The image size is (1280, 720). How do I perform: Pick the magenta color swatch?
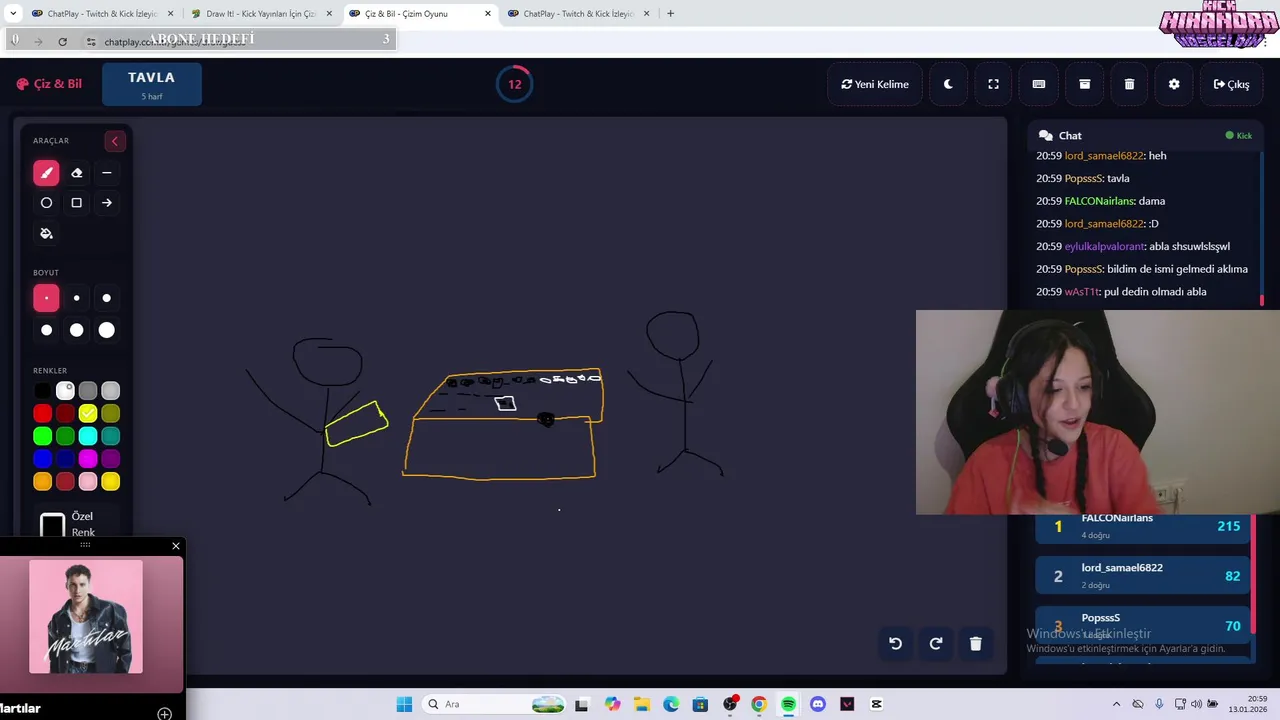pos(88,459)
